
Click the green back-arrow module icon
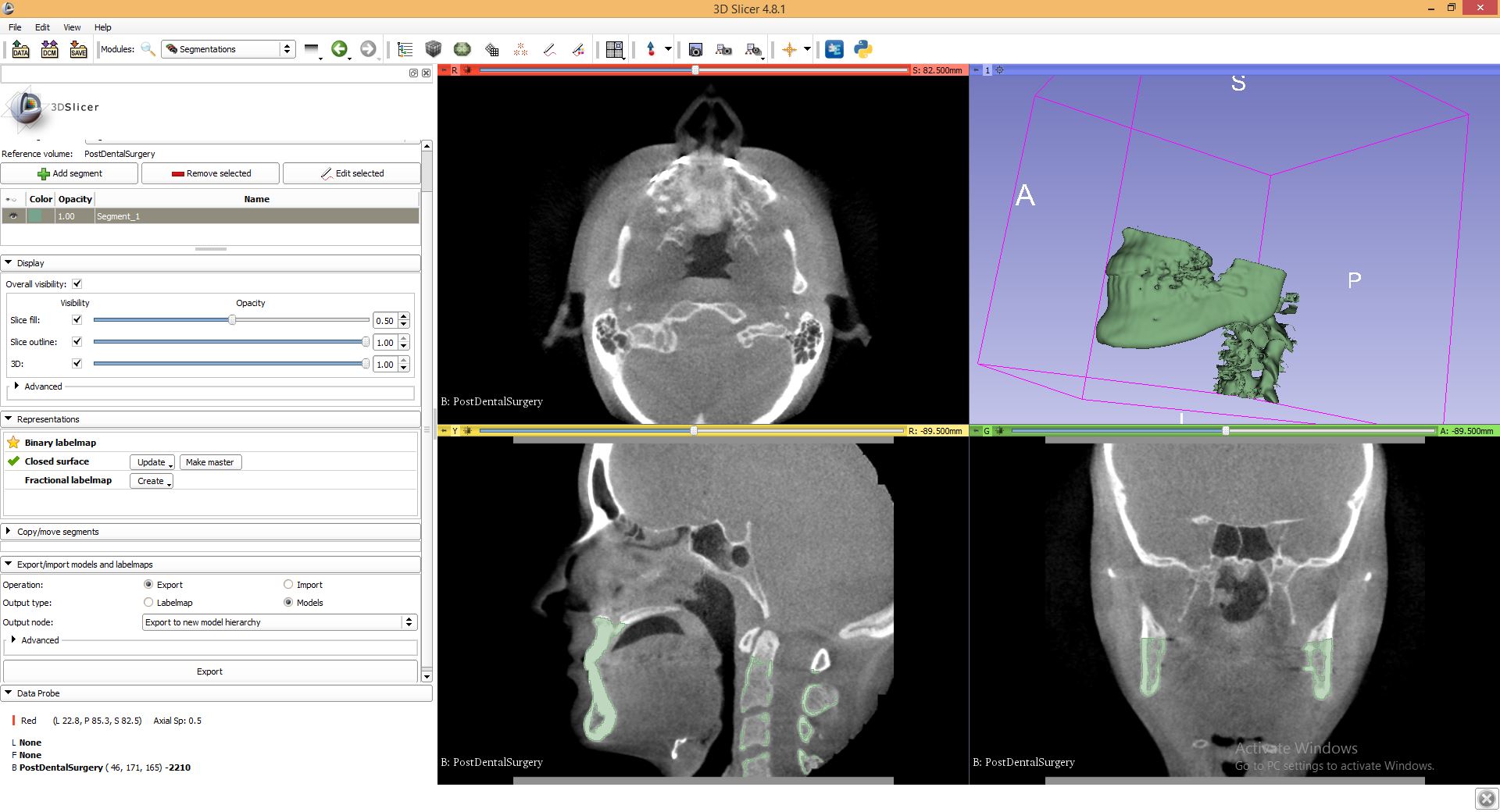339,49
